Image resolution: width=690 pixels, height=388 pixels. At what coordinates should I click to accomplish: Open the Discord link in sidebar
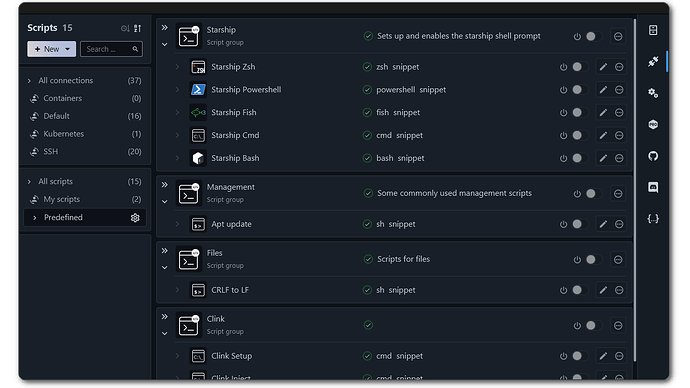click(x=653, y=187)
